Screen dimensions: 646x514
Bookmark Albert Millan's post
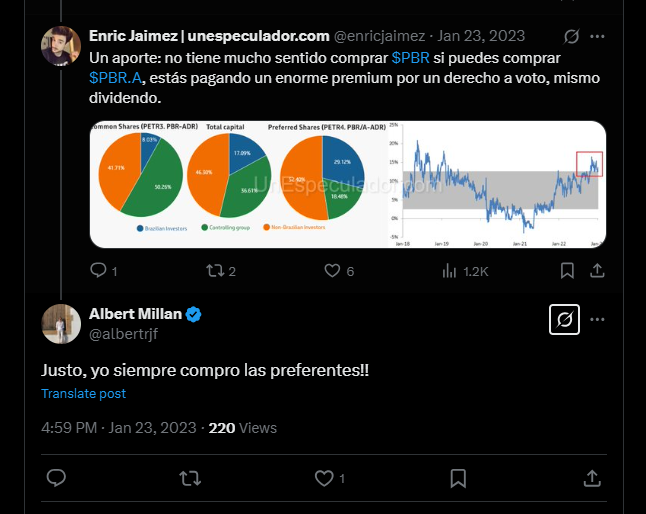(458, 478)
